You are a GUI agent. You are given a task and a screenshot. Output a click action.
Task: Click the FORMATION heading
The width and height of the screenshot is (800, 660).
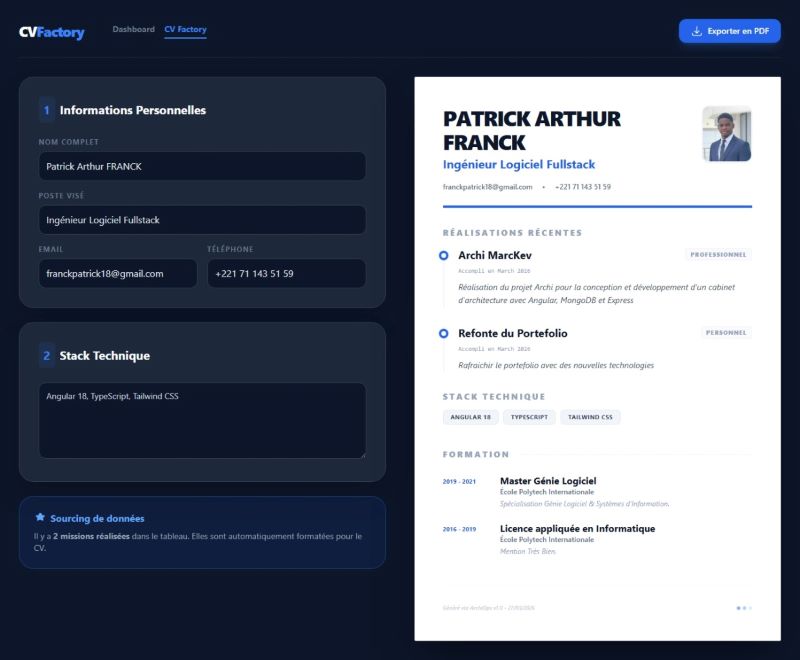click(476, 454)
